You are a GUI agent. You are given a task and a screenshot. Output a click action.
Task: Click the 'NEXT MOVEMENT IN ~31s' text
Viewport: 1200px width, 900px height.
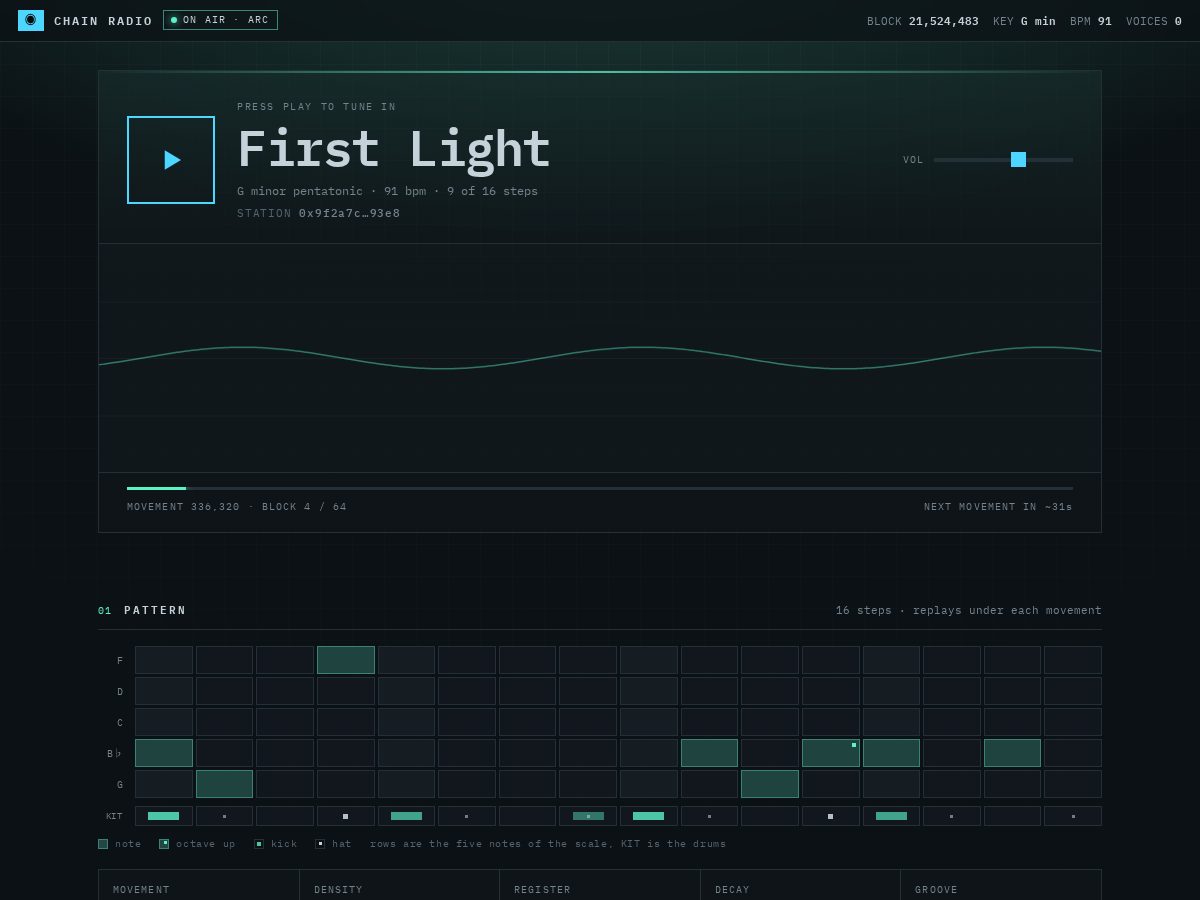[998, 507]
